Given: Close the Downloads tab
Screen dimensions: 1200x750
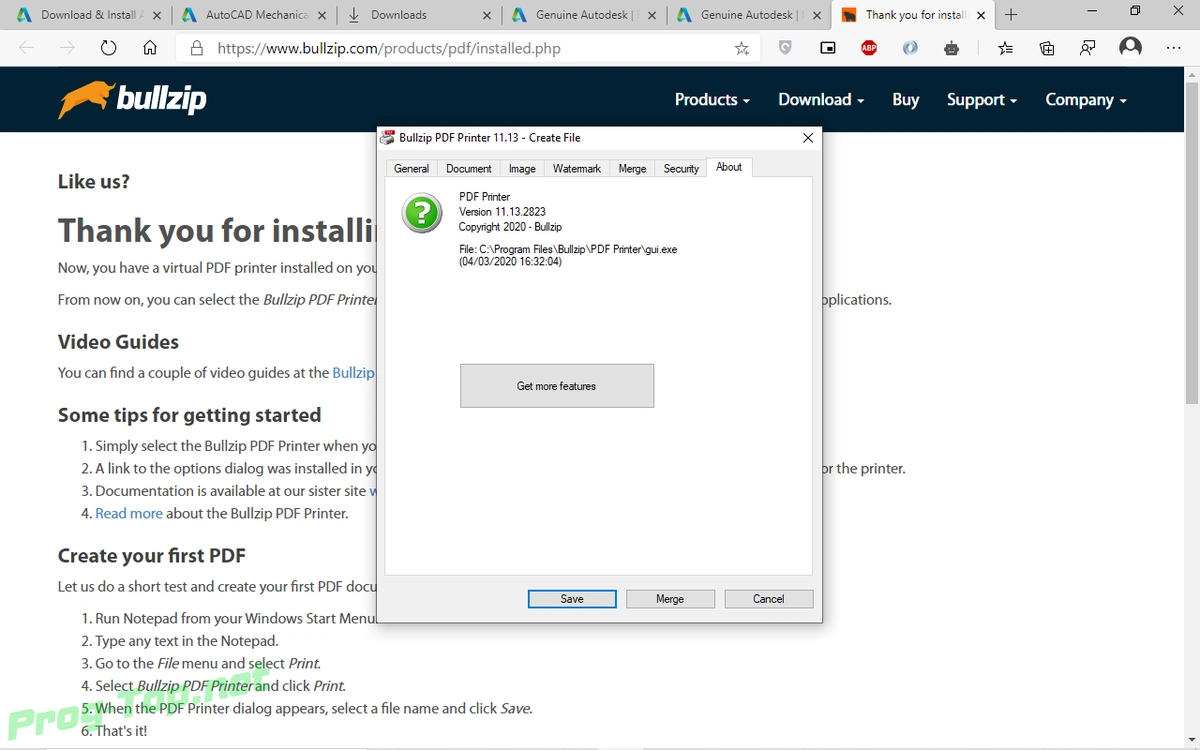Looking at the screenshot, I should (487, 15).
